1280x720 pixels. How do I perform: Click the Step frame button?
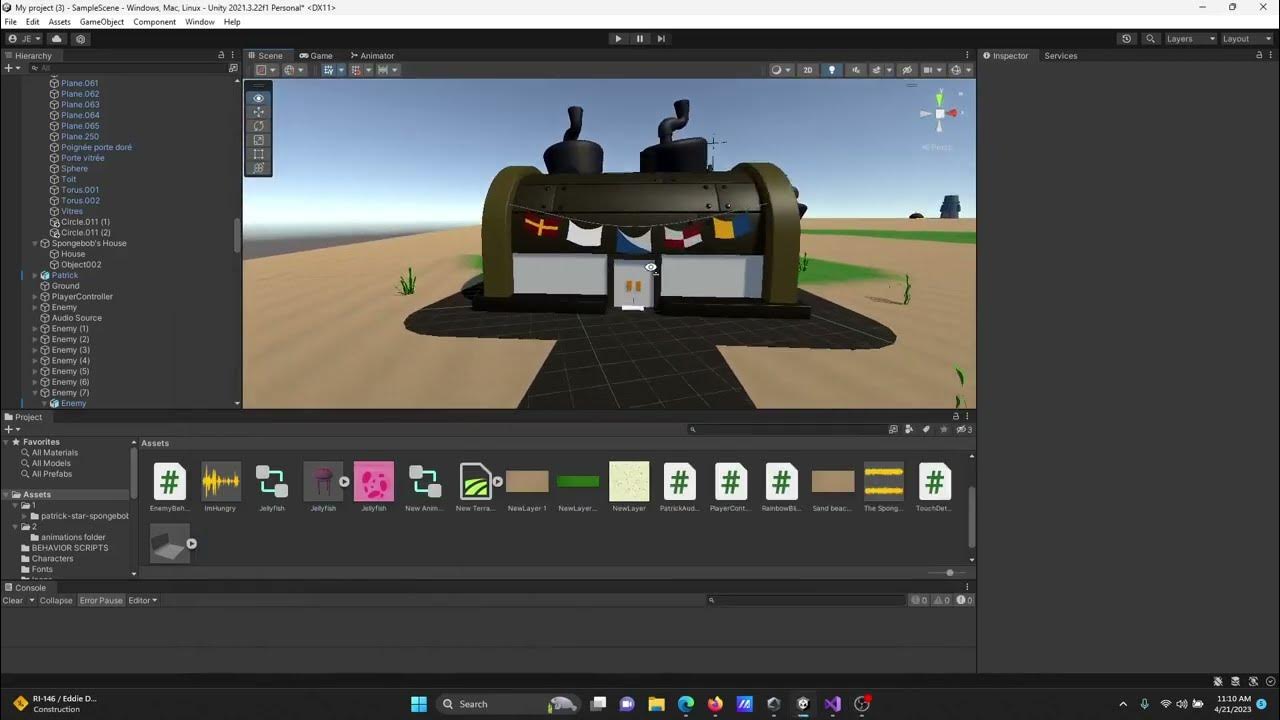[661, 39]
